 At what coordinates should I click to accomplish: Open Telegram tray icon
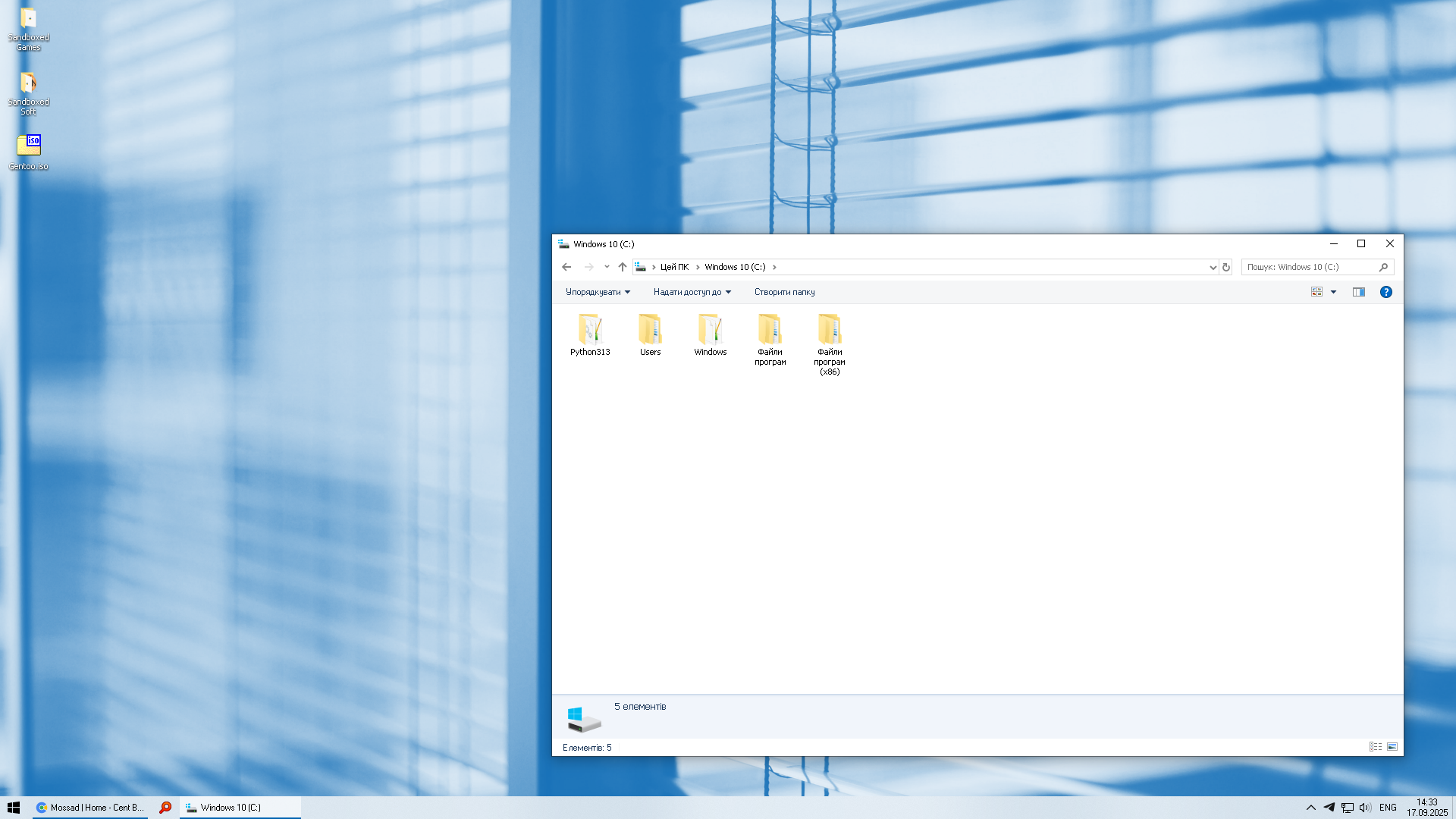pos(1329,808)
